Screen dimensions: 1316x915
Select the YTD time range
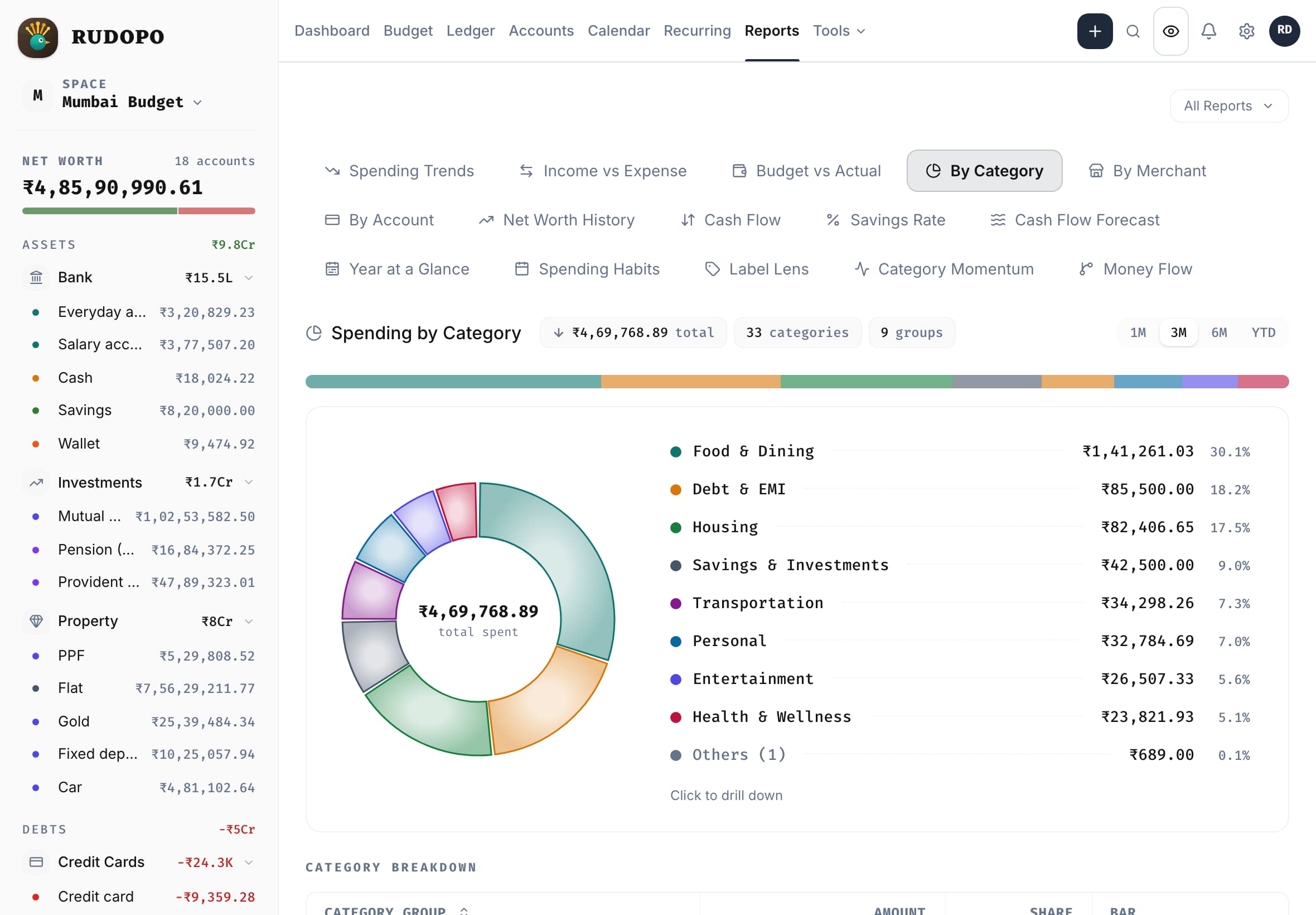(1262, 333)
